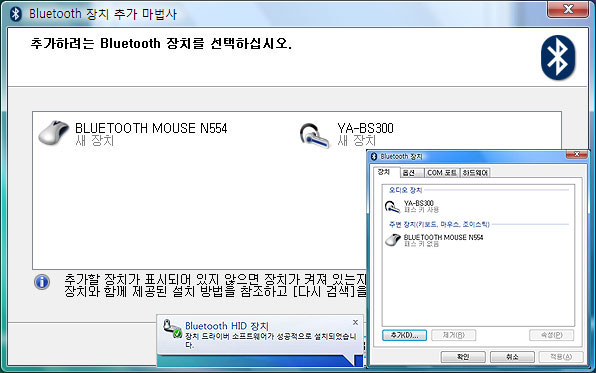Select YA-BS300 entry under 오디오 장치
The image size is (596, 373).
[412, 206]
